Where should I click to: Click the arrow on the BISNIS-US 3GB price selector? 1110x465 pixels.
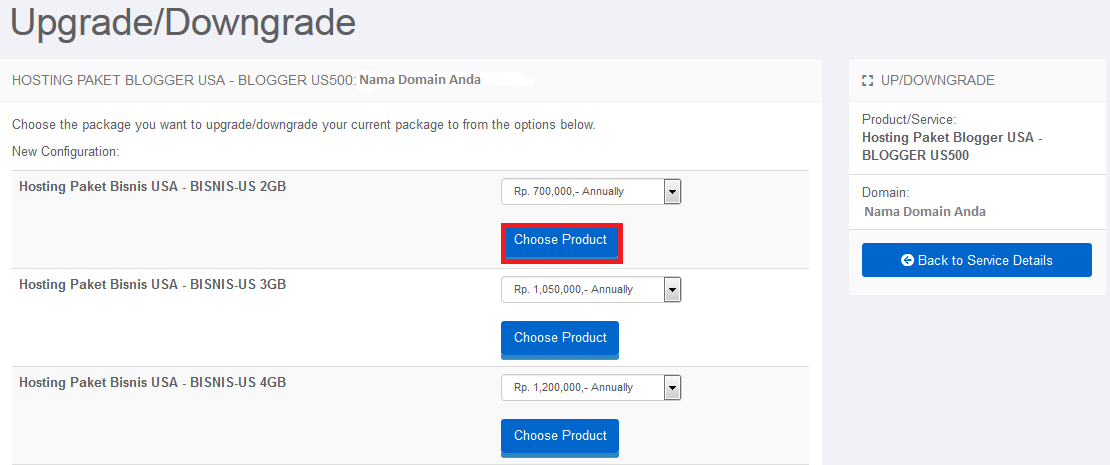[673, 289]
